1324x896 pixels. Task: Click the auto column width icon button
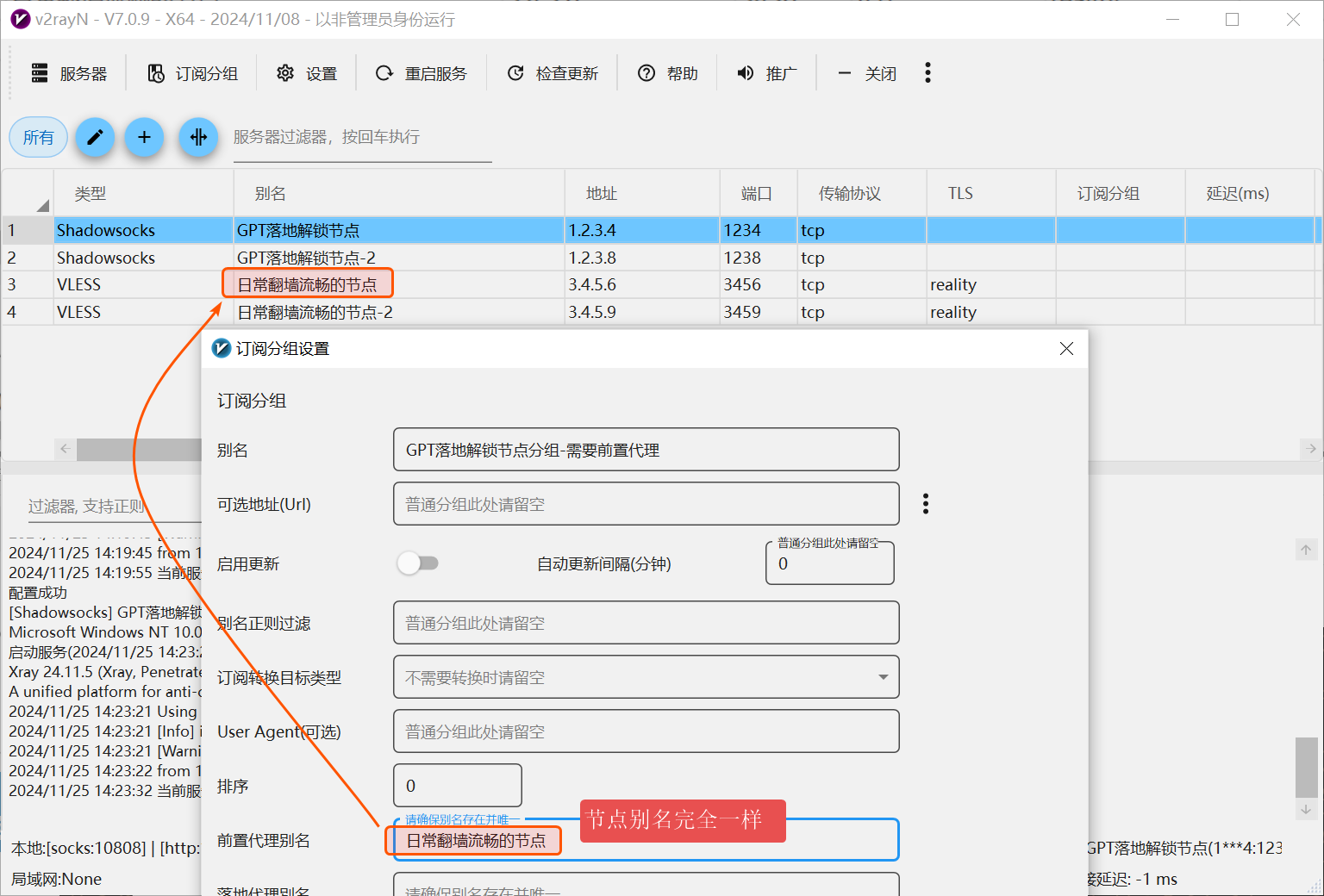198,137
